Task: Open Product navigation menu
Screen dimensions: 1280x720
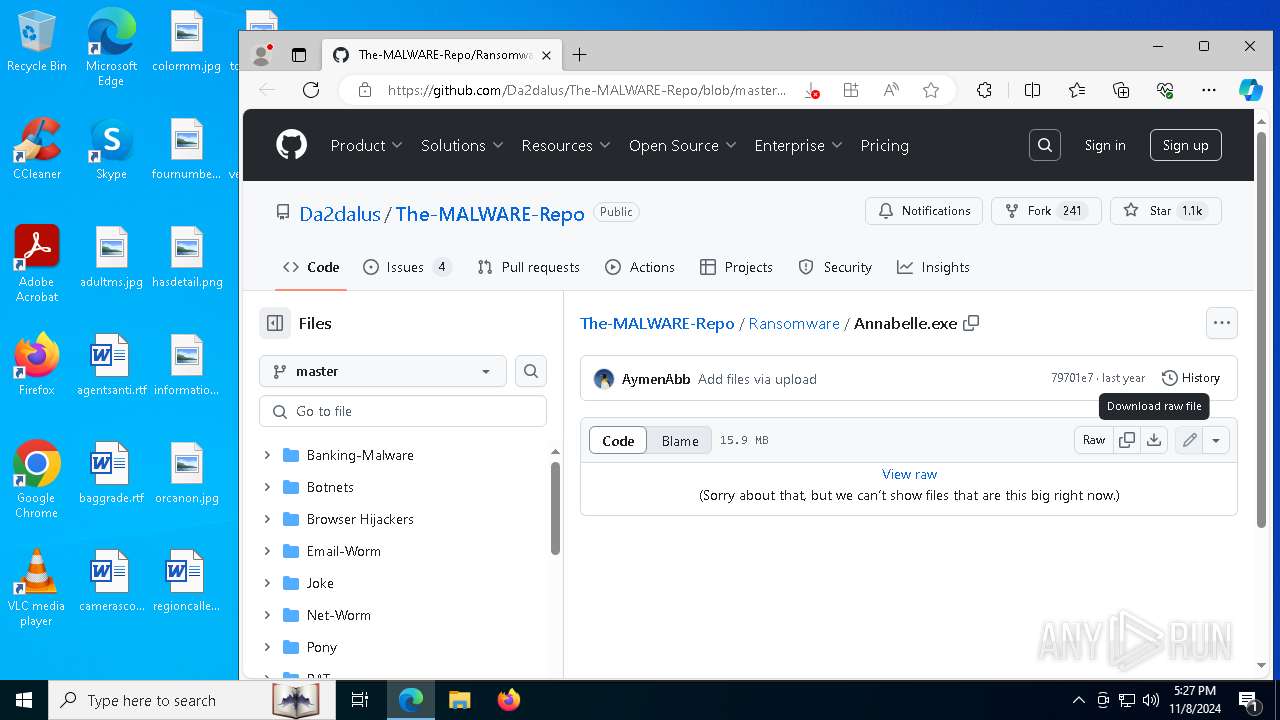Action: coord(366,145)
